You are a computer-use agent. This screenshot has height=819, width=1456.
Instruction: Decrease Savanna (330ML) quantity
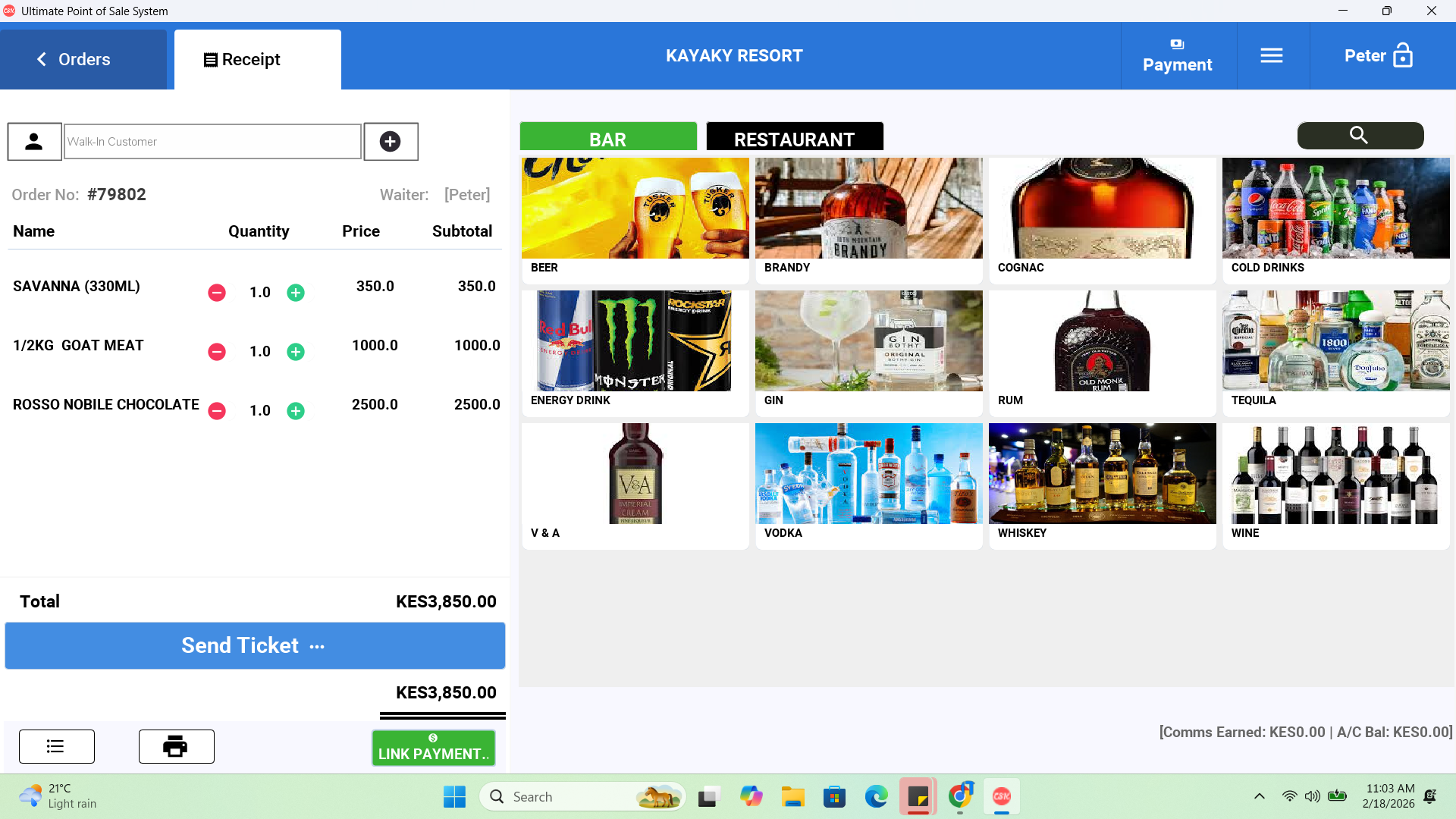[x=217, y=293]
